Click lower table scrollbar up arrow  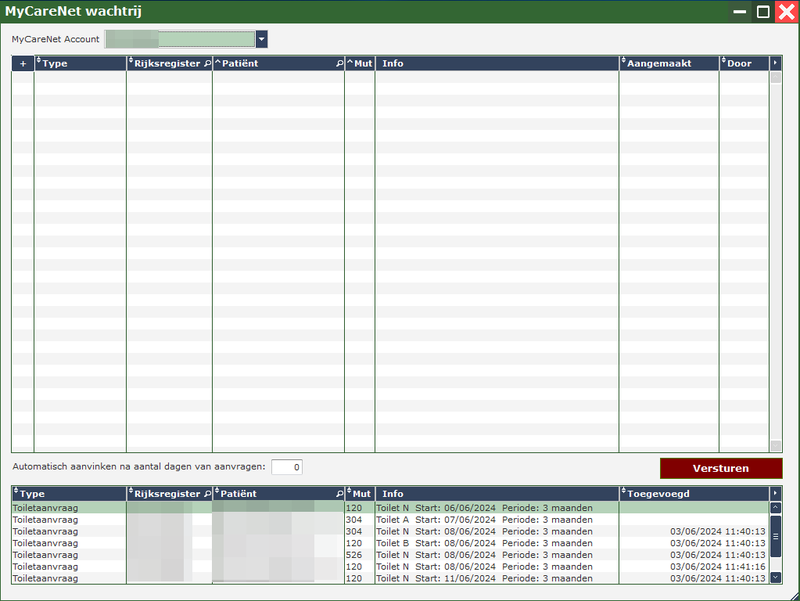click(776, 508)
